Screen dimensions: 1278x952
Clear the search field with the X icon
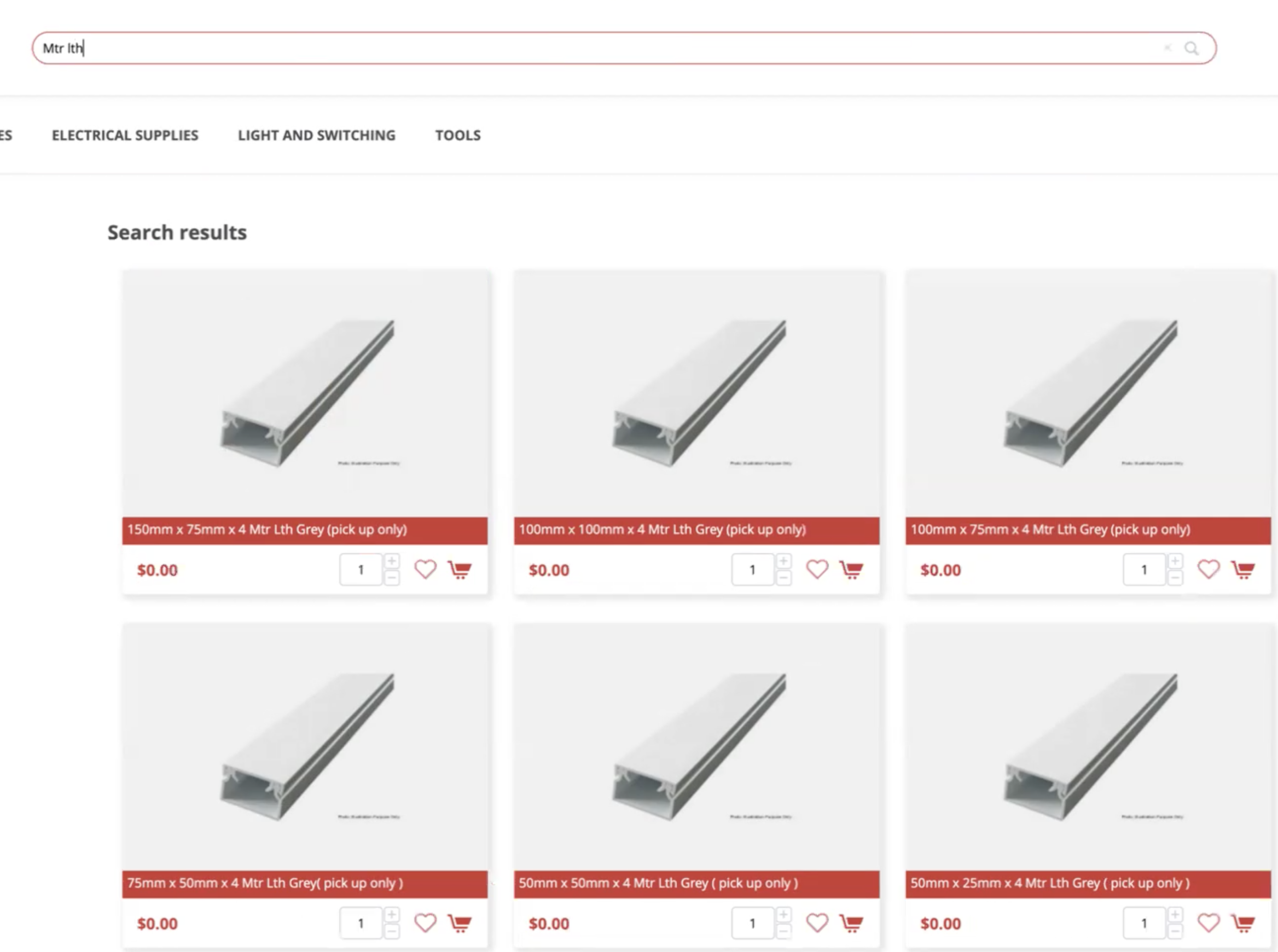1168,48
